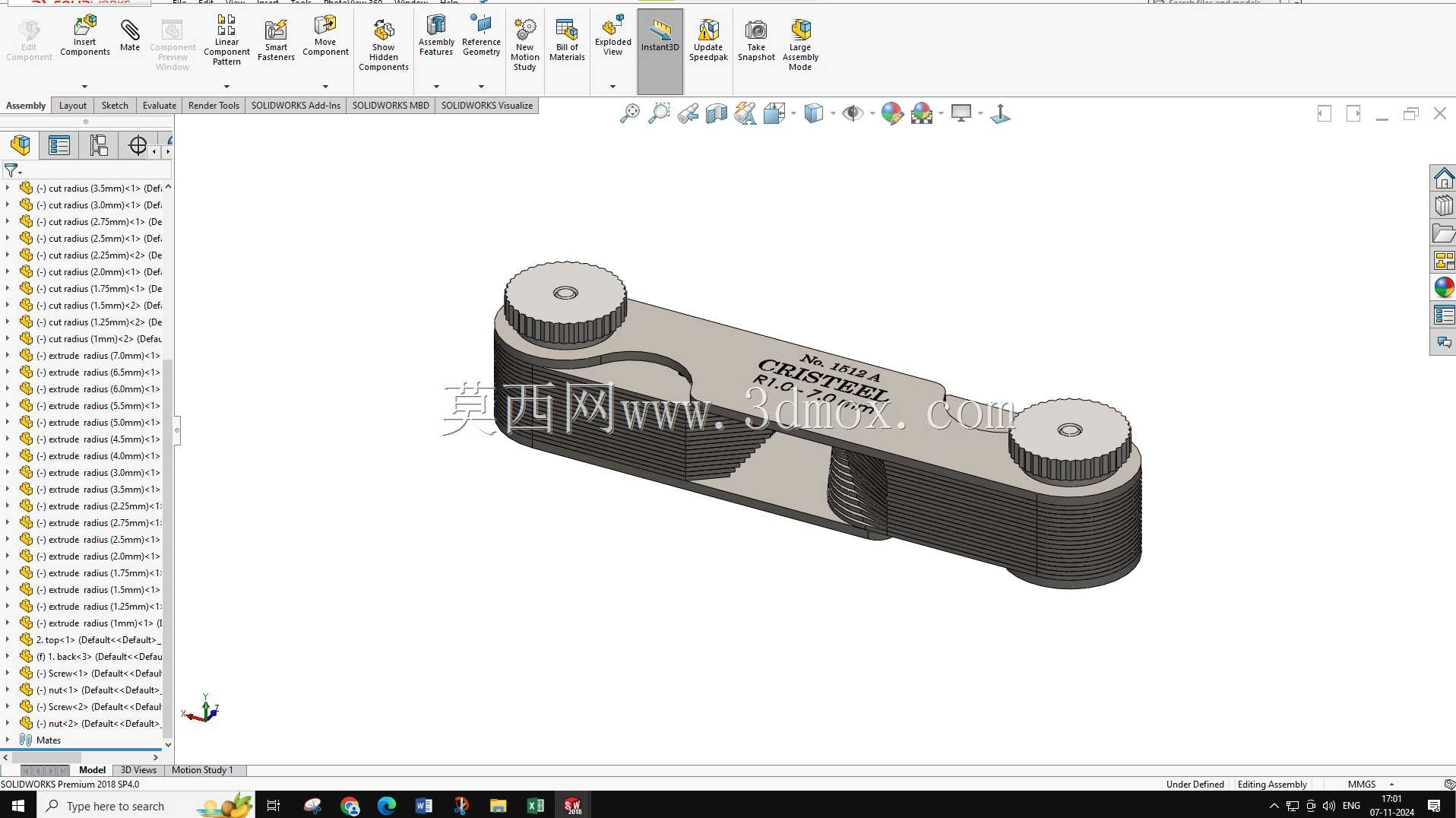Create a New Motion Study
Viewport: 1456px width, 818px height.
525,45
